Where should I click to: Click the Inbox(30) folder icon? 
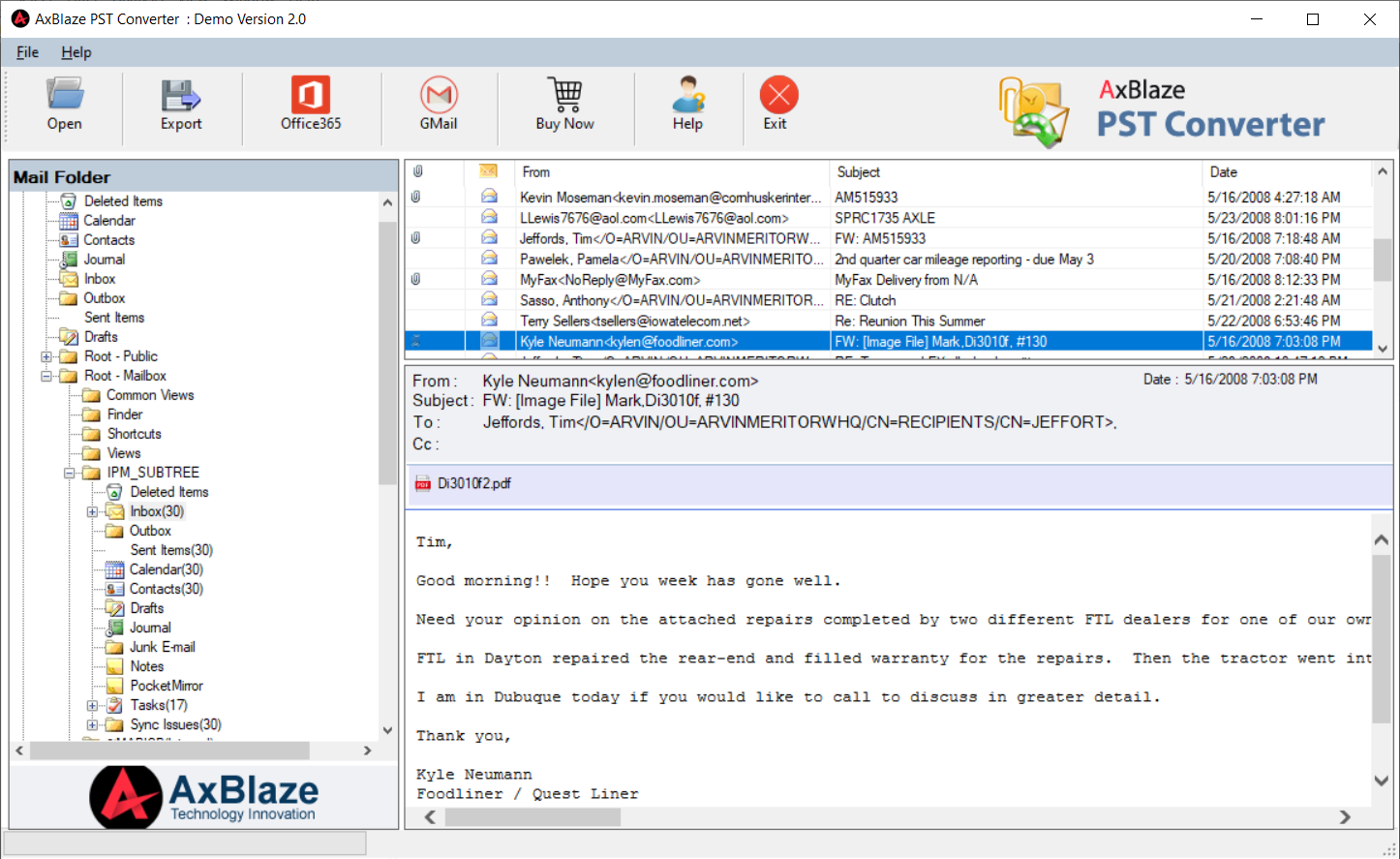point(115,511)
